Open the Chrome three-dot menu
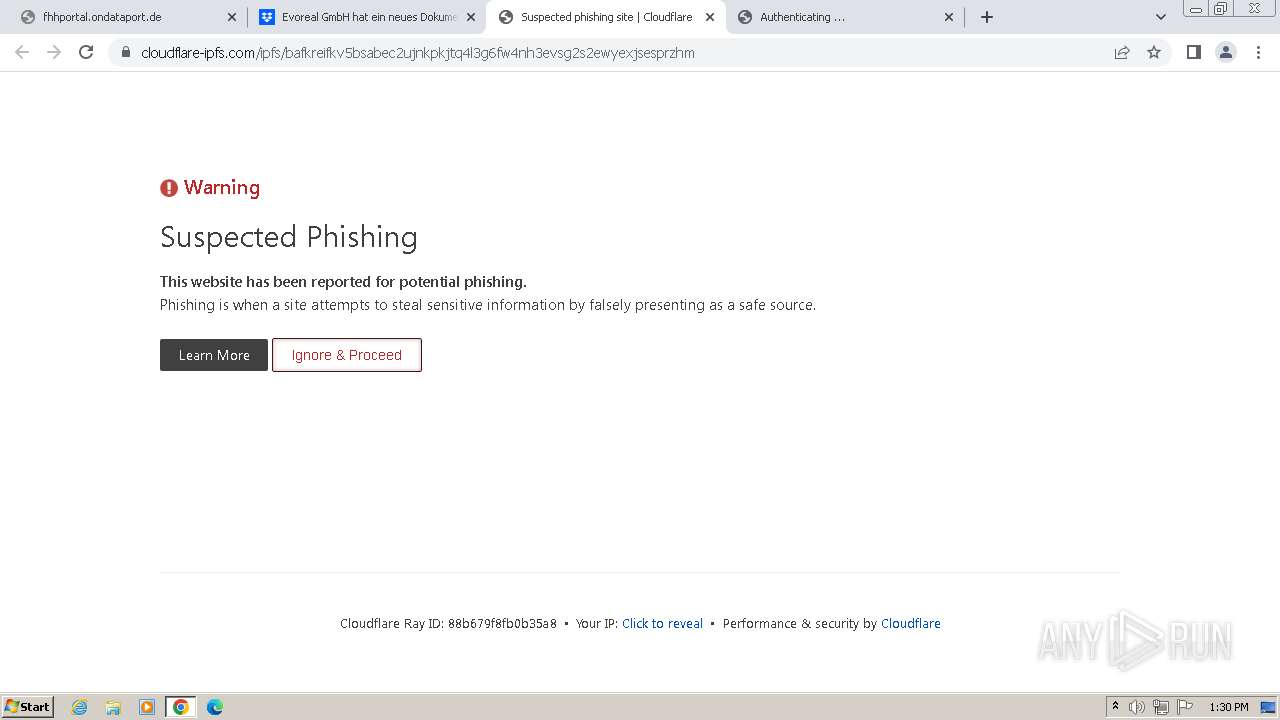 click(x=1258, y=53)
